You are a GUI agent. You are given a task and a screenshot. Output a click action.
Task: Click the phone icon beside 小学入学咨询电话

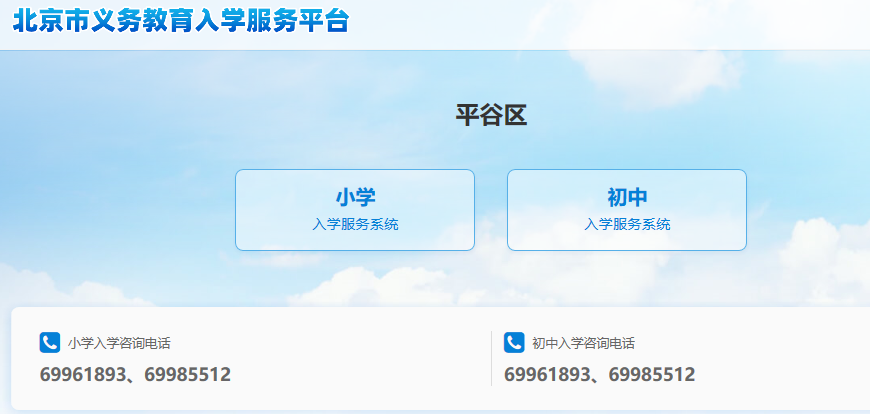49,342
